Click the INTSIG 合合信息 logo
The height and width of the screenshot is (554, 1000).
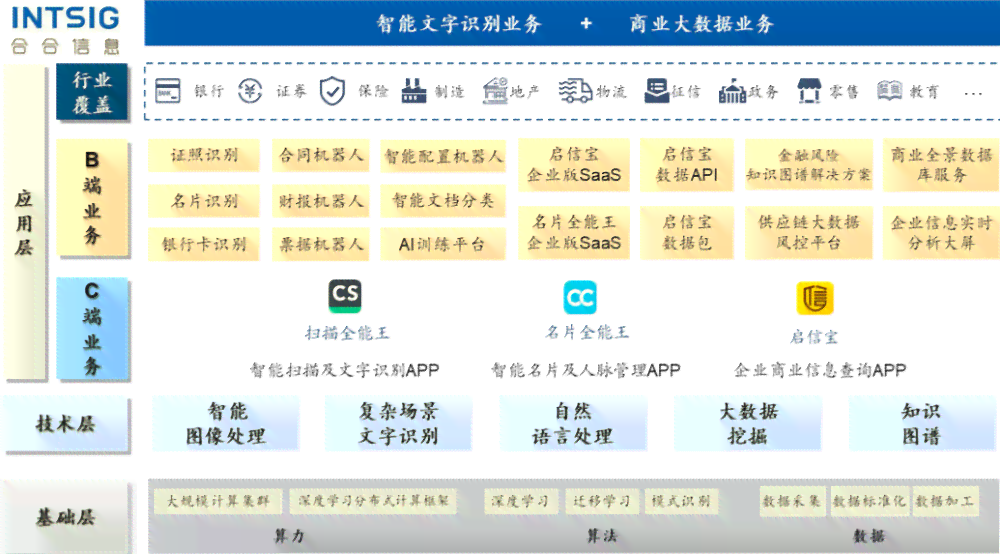tap(66, 30)
